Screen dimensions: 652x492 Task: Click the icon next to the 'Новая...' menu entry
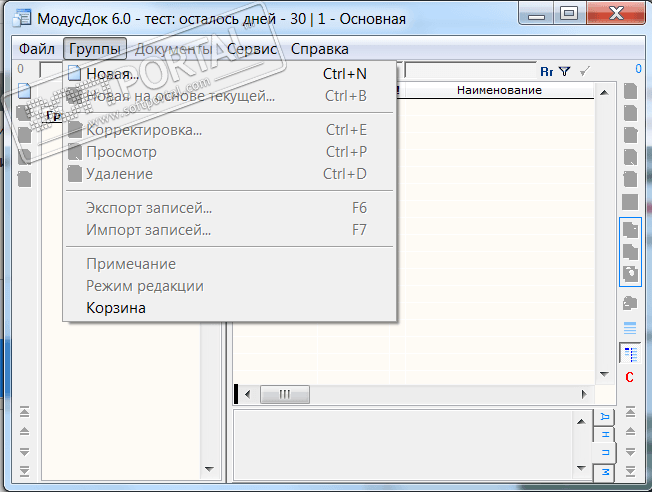click(x=74, y=74)
